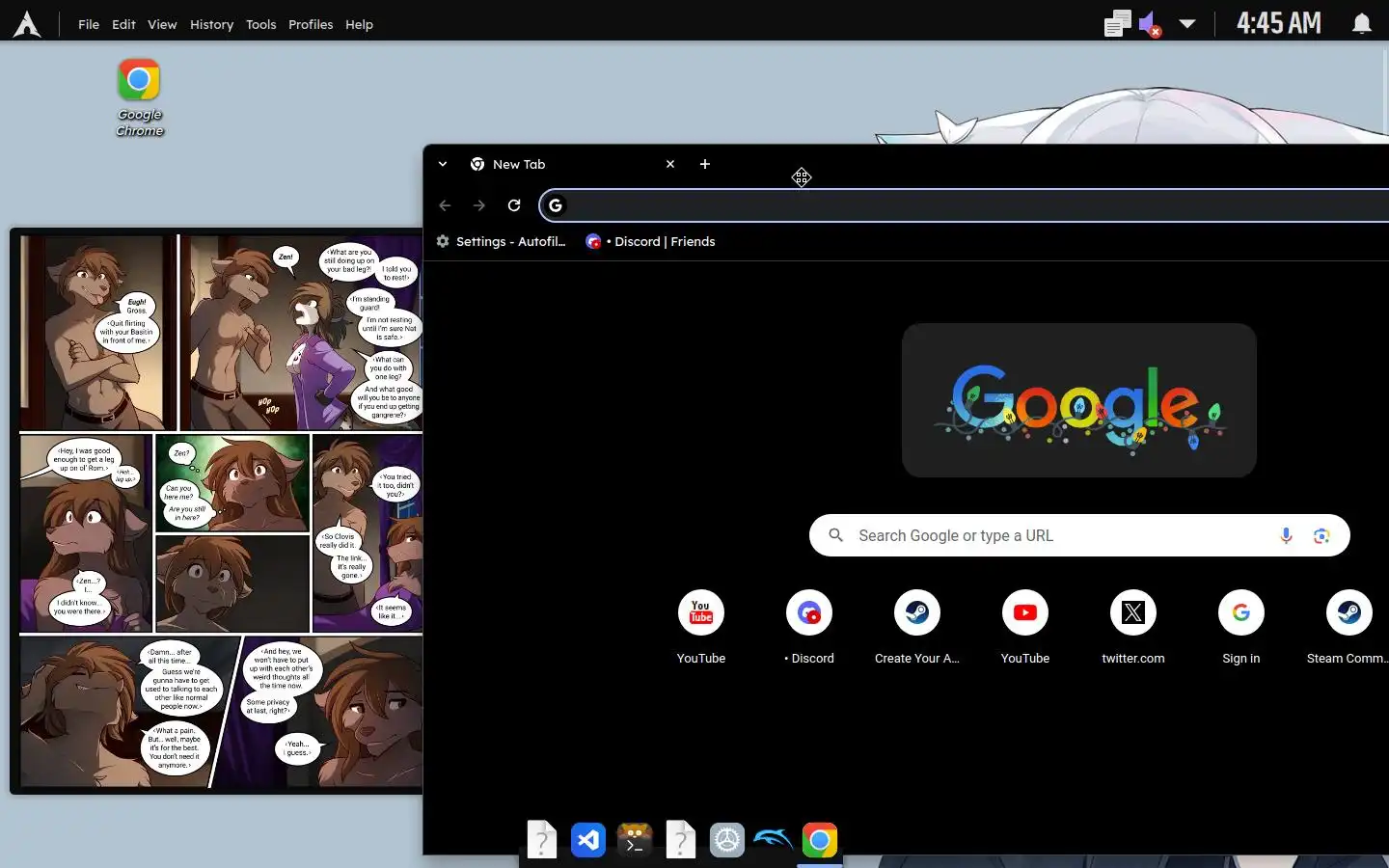1389x868 pixels.
Task: Launch the terminal app from dock
Action: (x=635, y=840)
